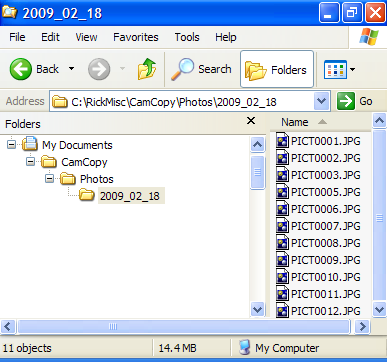Open Search with the magnifying glass icon
Viewport: 387px width, 362px height.
(182, 69)
